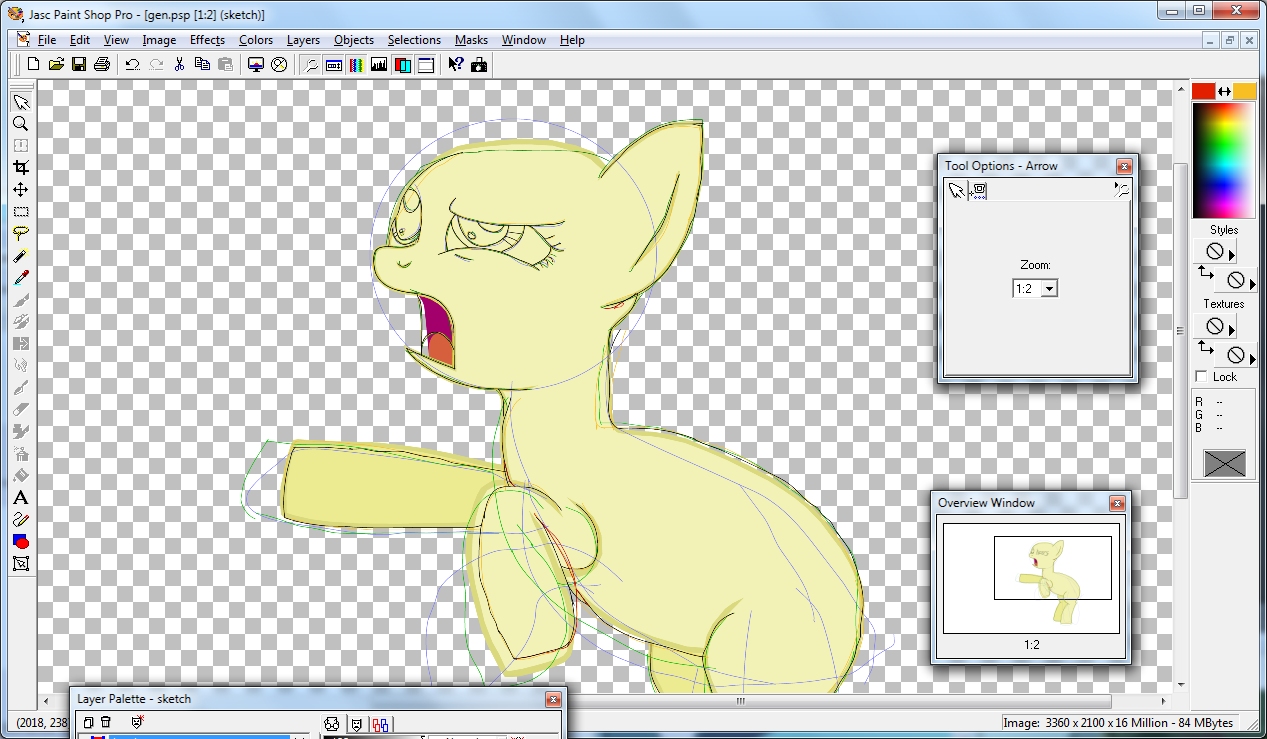Select the Freehand lasso selection tool
Screen dimensions: 1267x739
click(20, 234)
